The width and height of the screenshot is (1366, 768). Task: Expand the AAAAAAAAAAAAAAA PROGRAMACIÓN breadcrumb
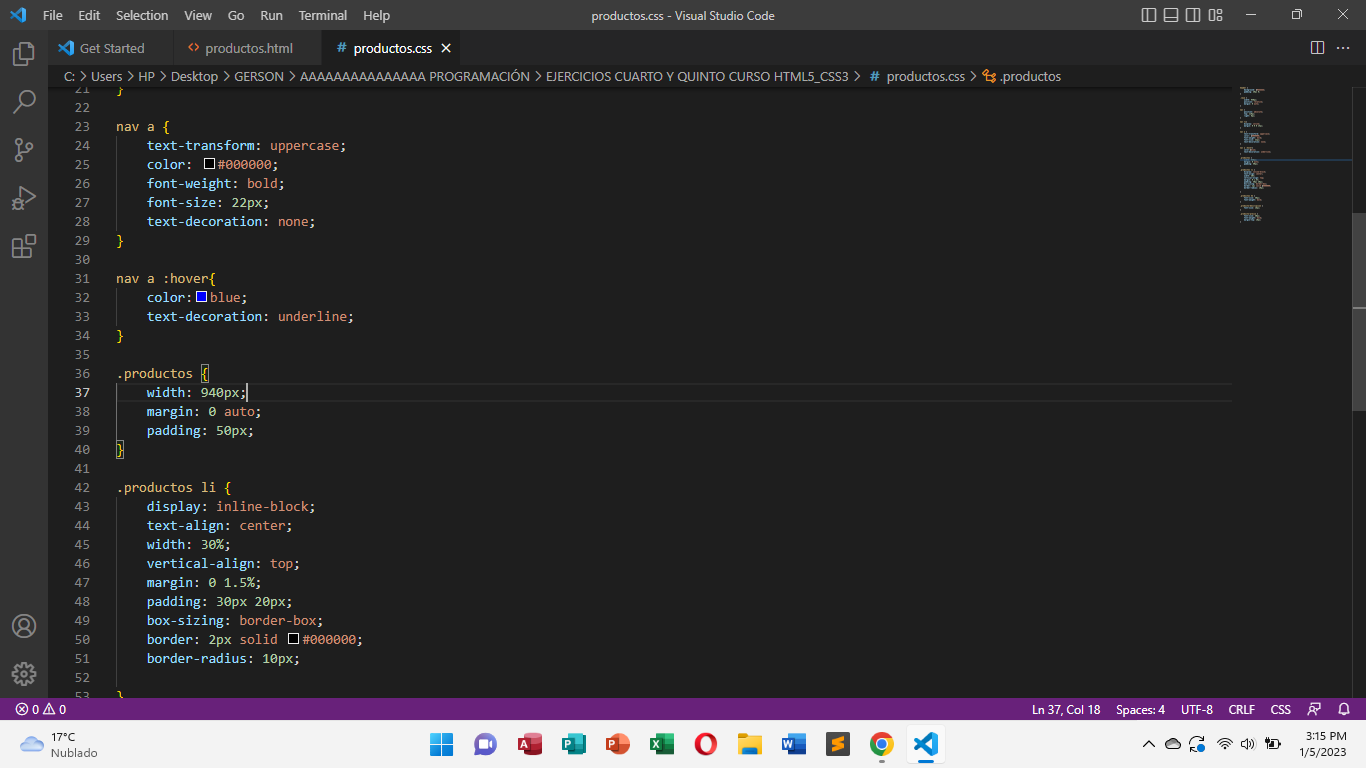point(415,76)
